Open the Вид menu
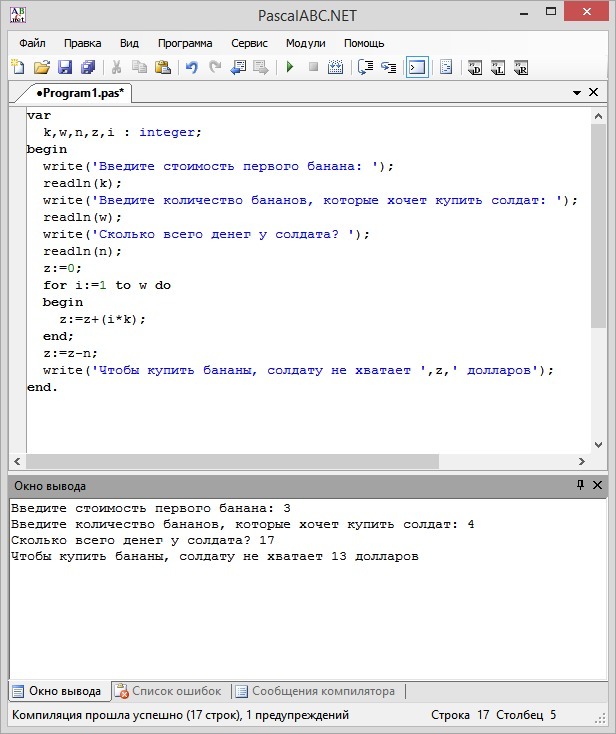 click(129, 43)
